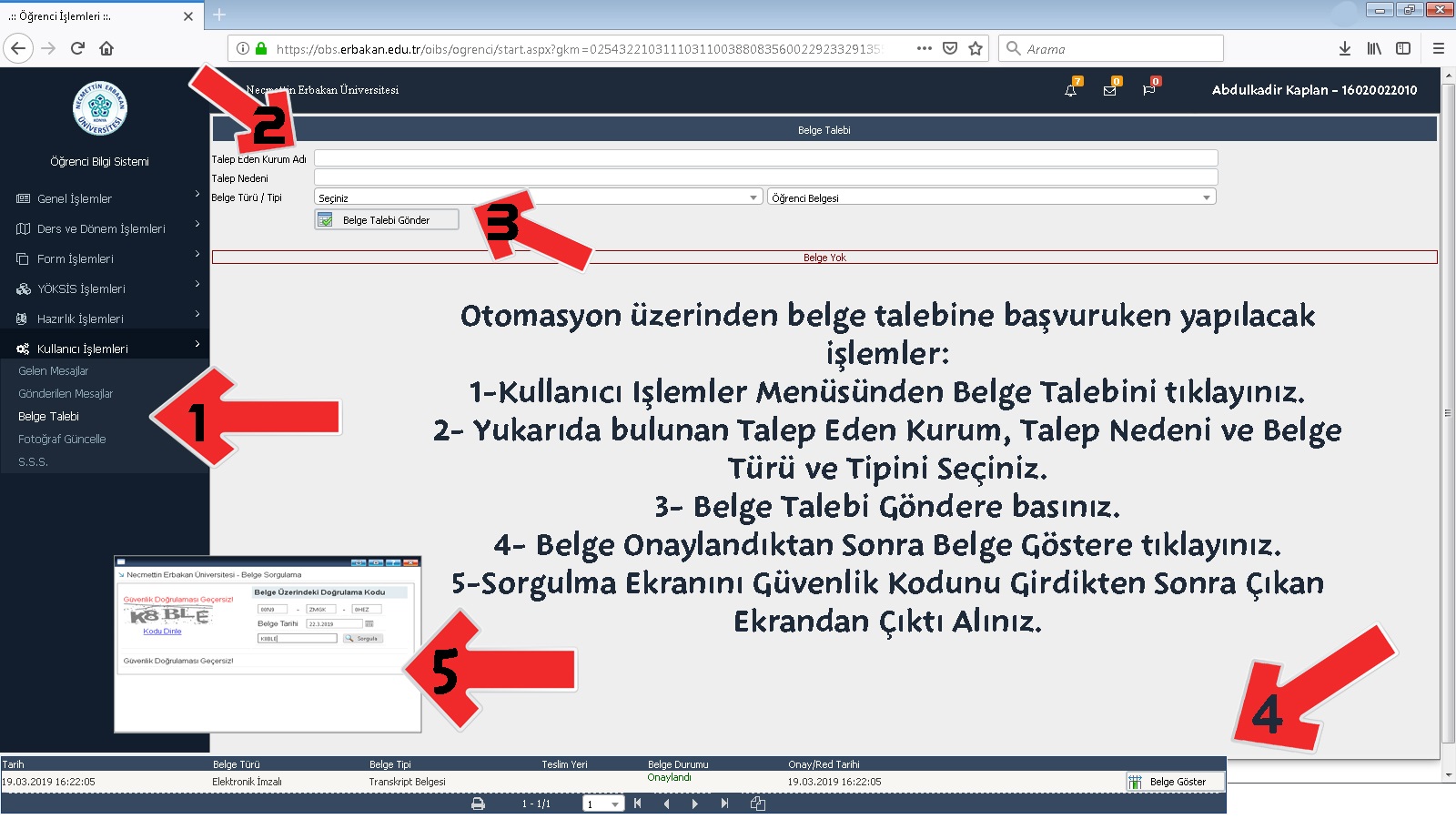Open the messages envelope icon
This screenshot has width=1456, height=819.
click(1109, 90)
